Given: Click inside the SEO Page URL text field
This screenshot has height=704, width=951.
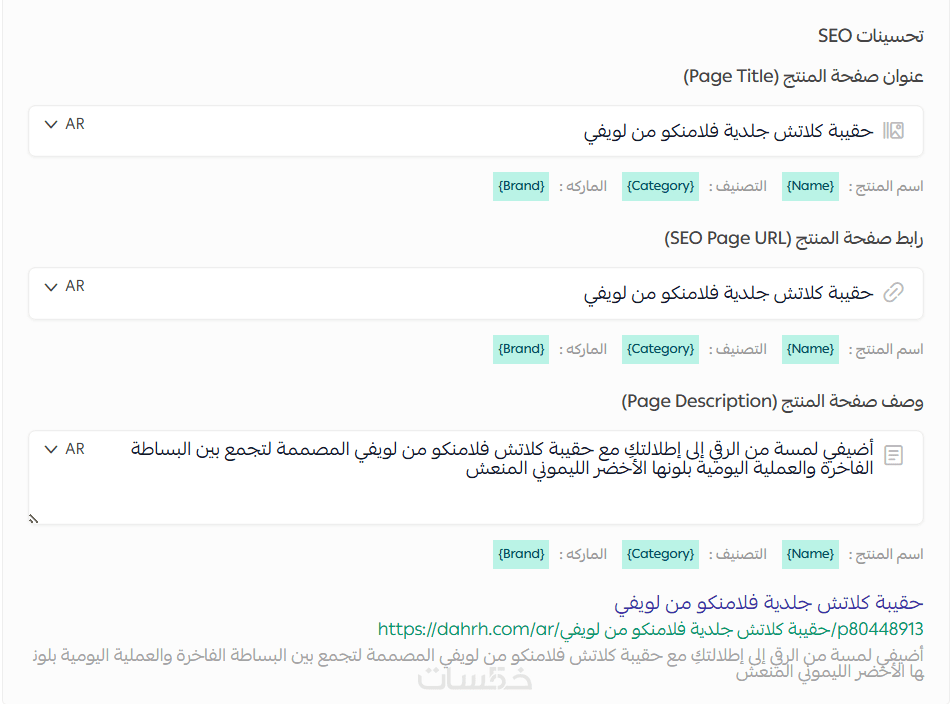Looking at the screenshot, I should (x=476, y=293).
